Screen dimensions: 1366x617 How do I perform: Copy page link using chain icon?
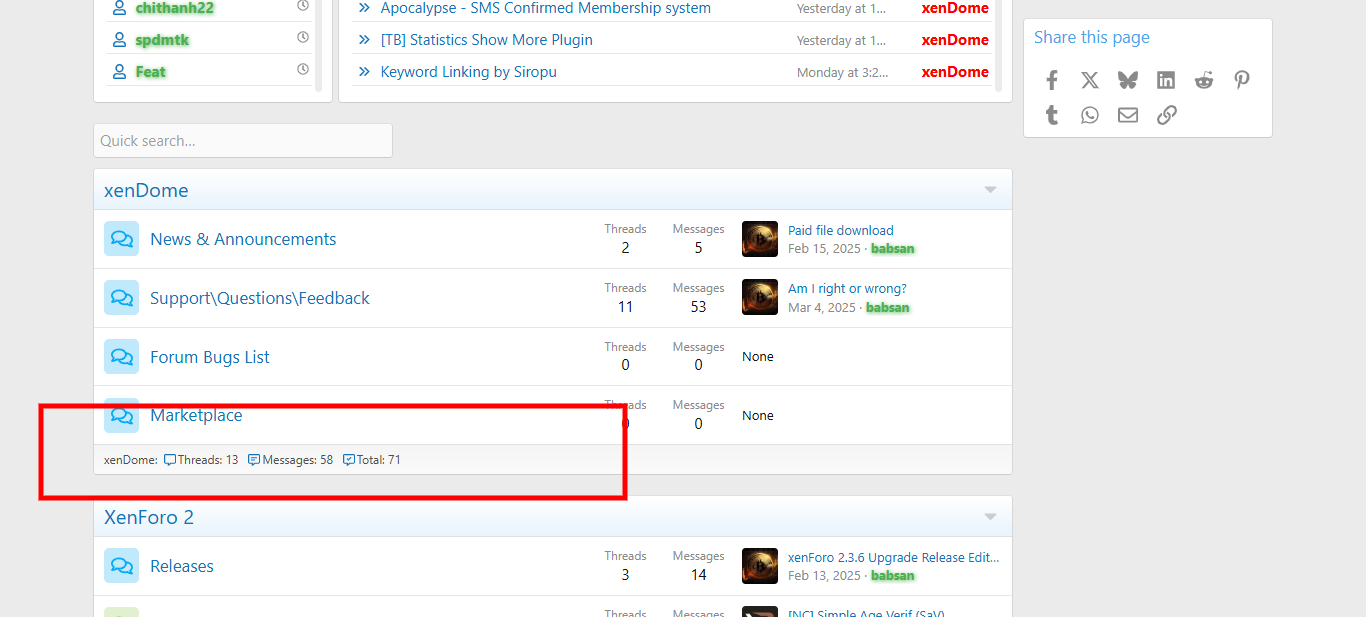[1166, 115]
